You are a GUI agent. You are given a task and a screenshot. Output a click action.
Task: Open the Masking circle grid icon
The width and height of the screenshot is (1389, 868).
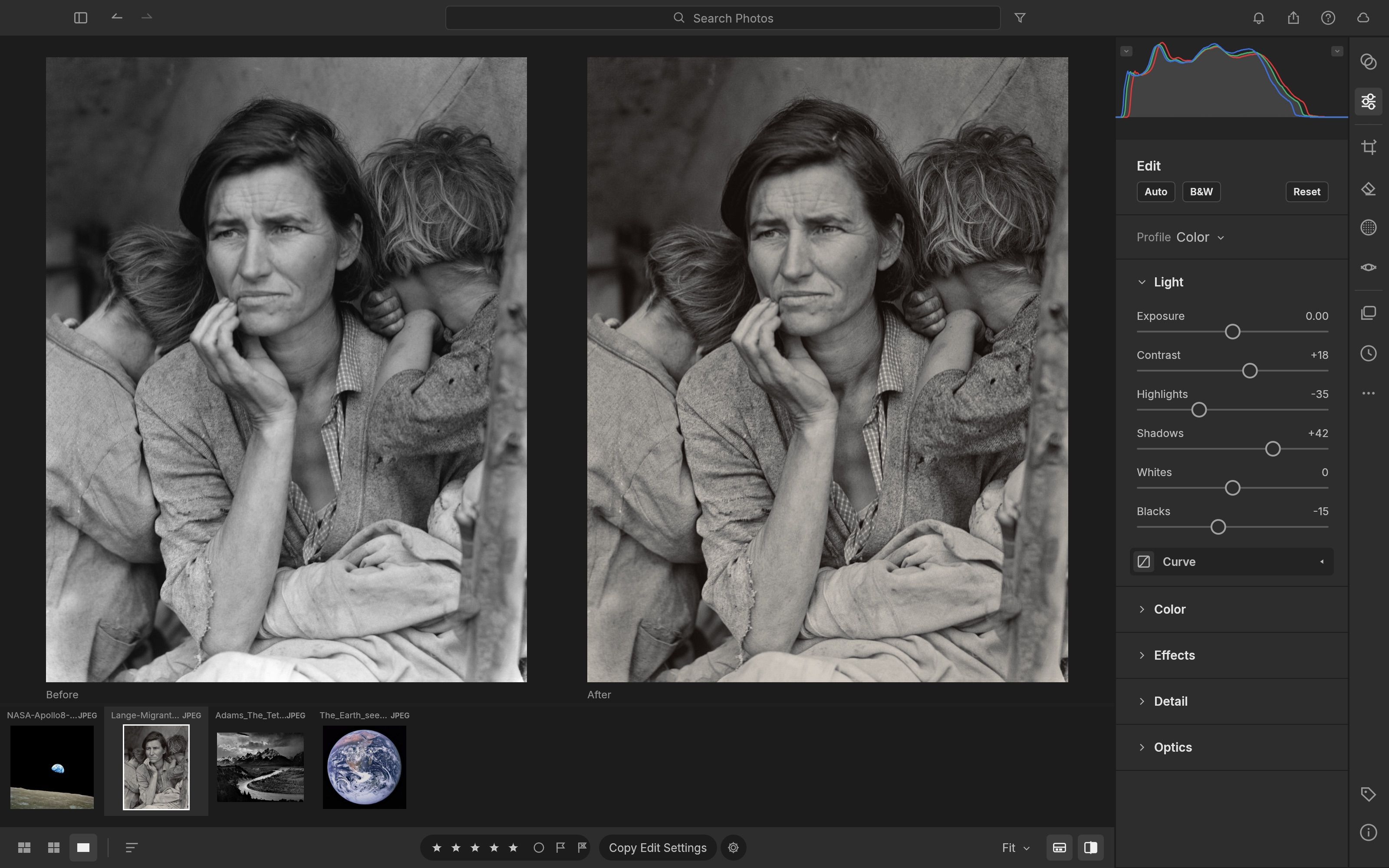[1368, 227]
